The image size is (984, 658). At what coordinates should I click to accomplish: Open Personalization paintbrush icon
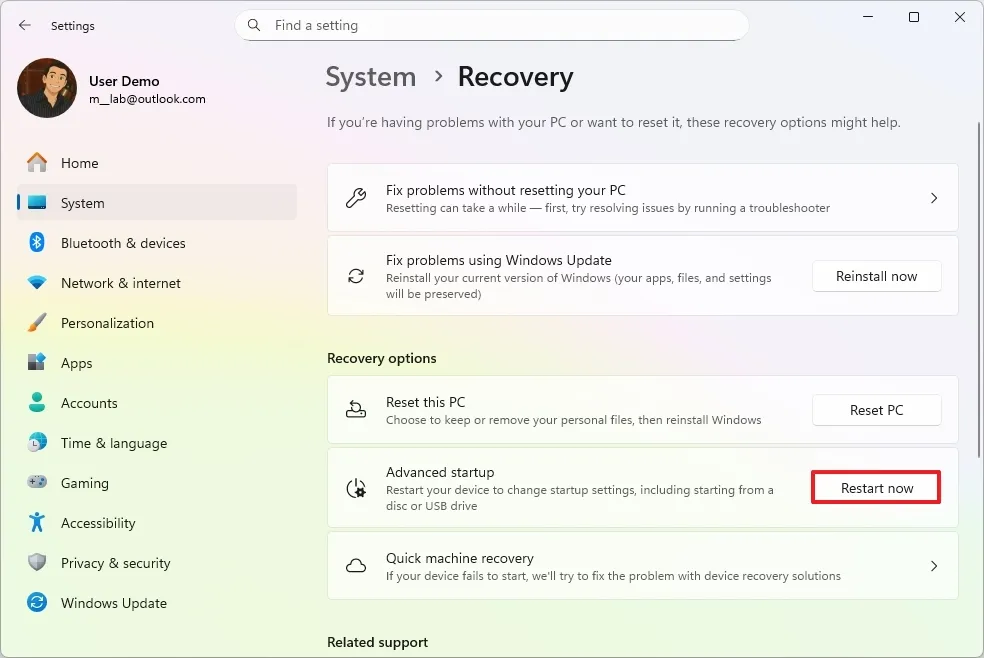pos(37,323)
